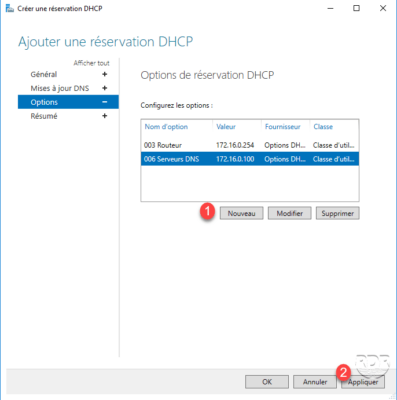Click Classe d'util... cell in Serveurs DNS row
The width and height of the screenshot is (397, 400).
pos(333,159)
